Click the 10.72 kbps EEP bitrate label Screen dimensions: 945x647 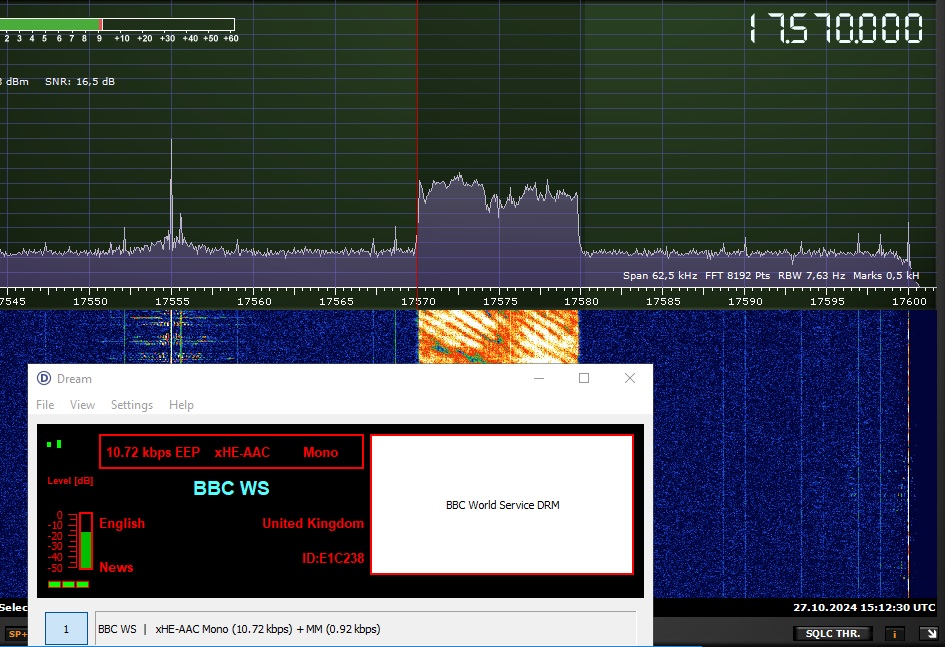coord(153,452)
